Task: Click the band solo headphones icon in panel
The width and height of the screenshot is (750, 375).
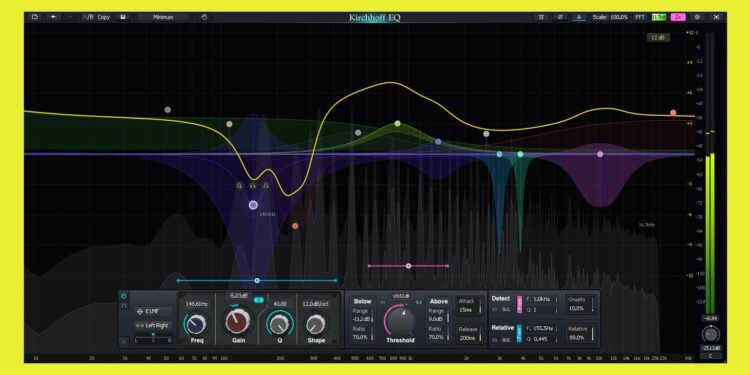Action: pyautogui.click(x=123, y=306)
